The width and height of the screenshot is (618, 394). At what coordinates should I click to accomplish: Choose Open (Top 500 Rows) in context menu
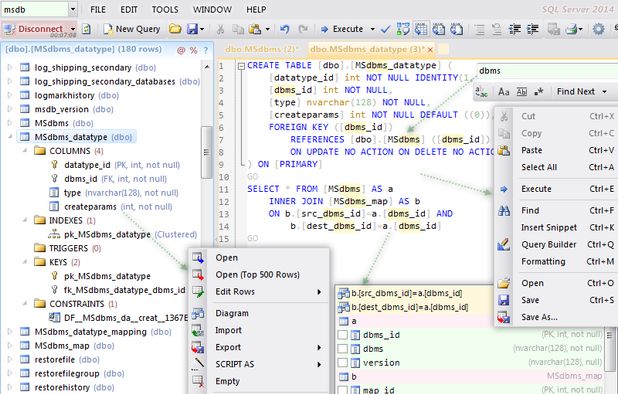(x=258, y=275)
